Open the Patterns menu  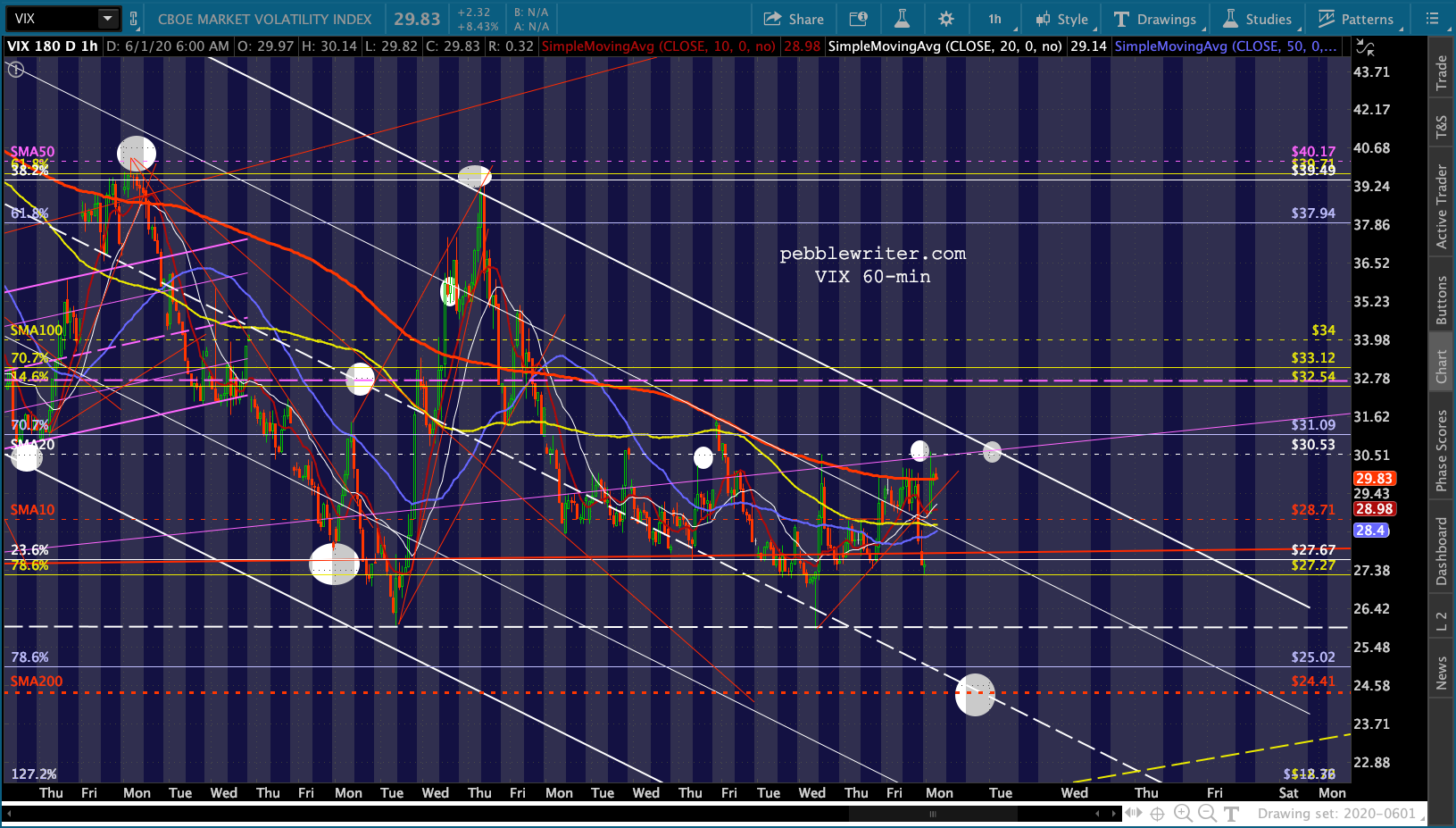1355,19
